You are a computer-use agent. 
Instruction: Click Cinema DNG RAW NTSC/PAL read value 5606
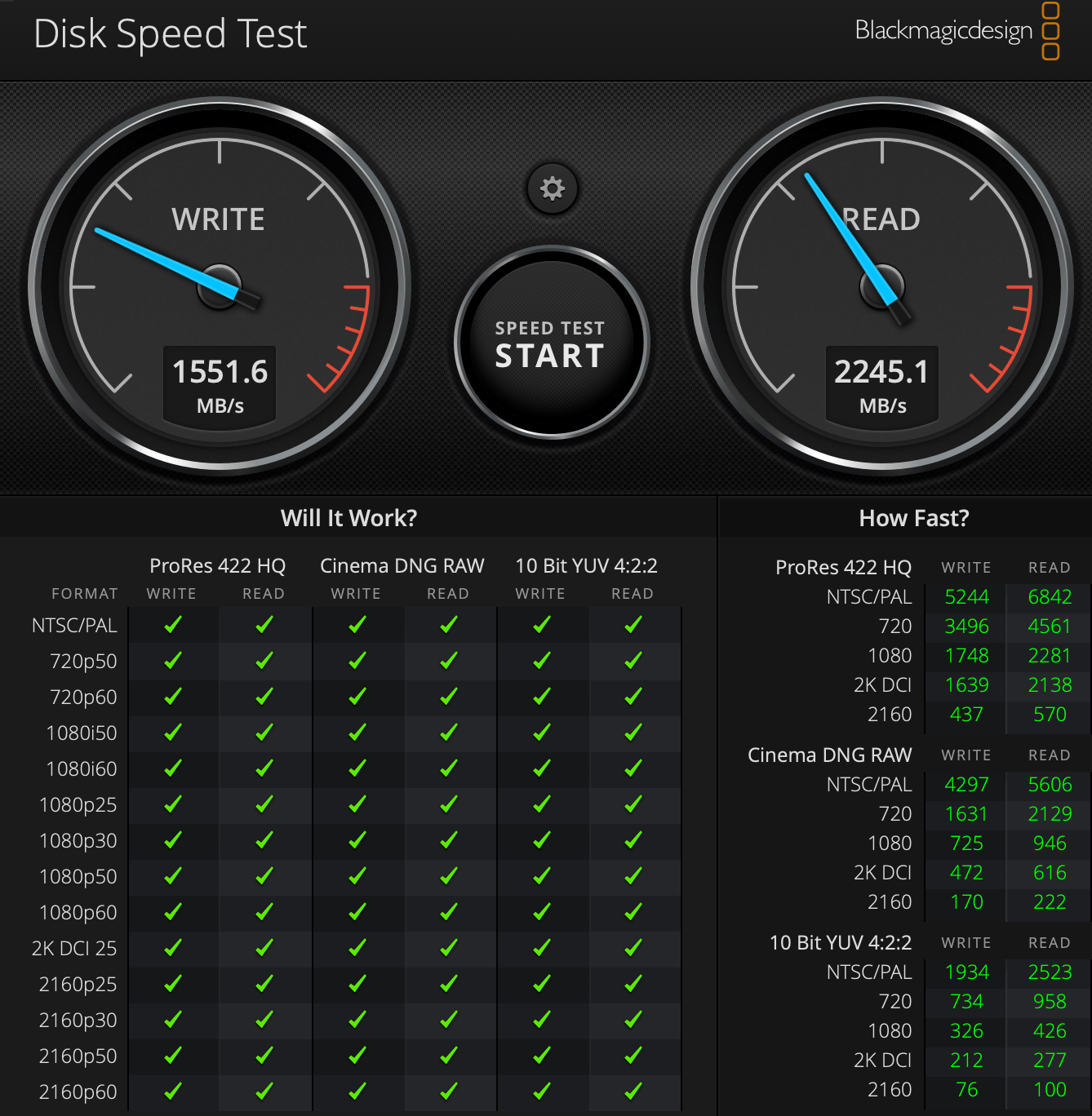click(x=1050, y=785)
